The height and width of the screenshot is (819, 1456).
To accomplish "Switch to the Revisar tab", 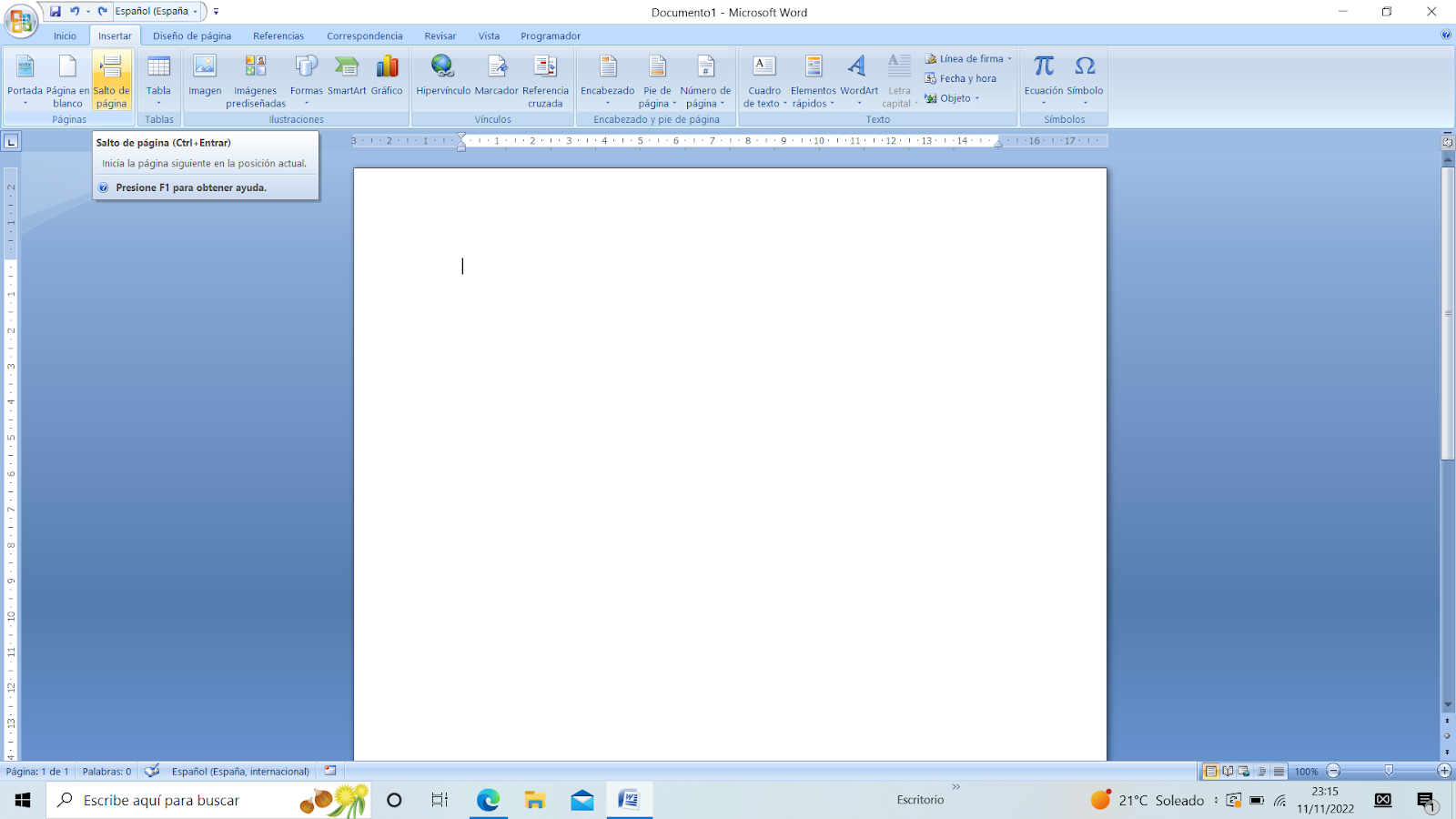I will tap(440, 36).
